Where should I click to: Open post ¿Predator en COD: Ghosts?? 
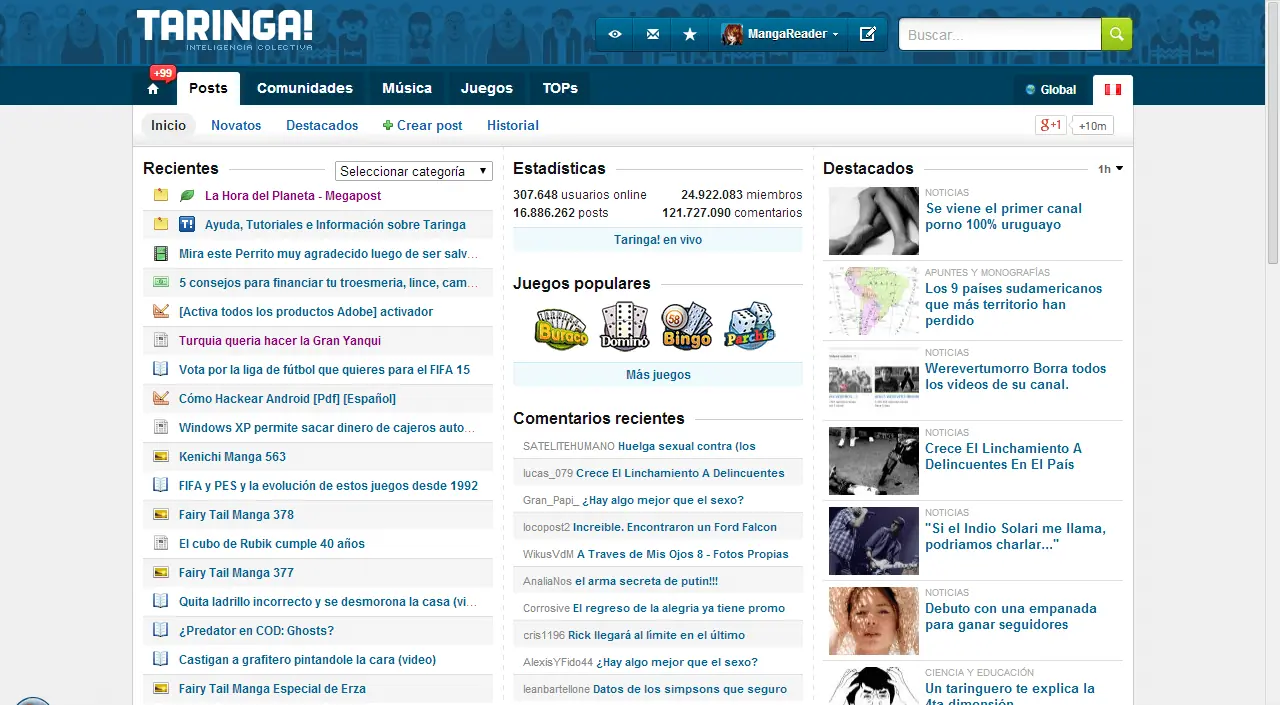(x=256, y=631)
